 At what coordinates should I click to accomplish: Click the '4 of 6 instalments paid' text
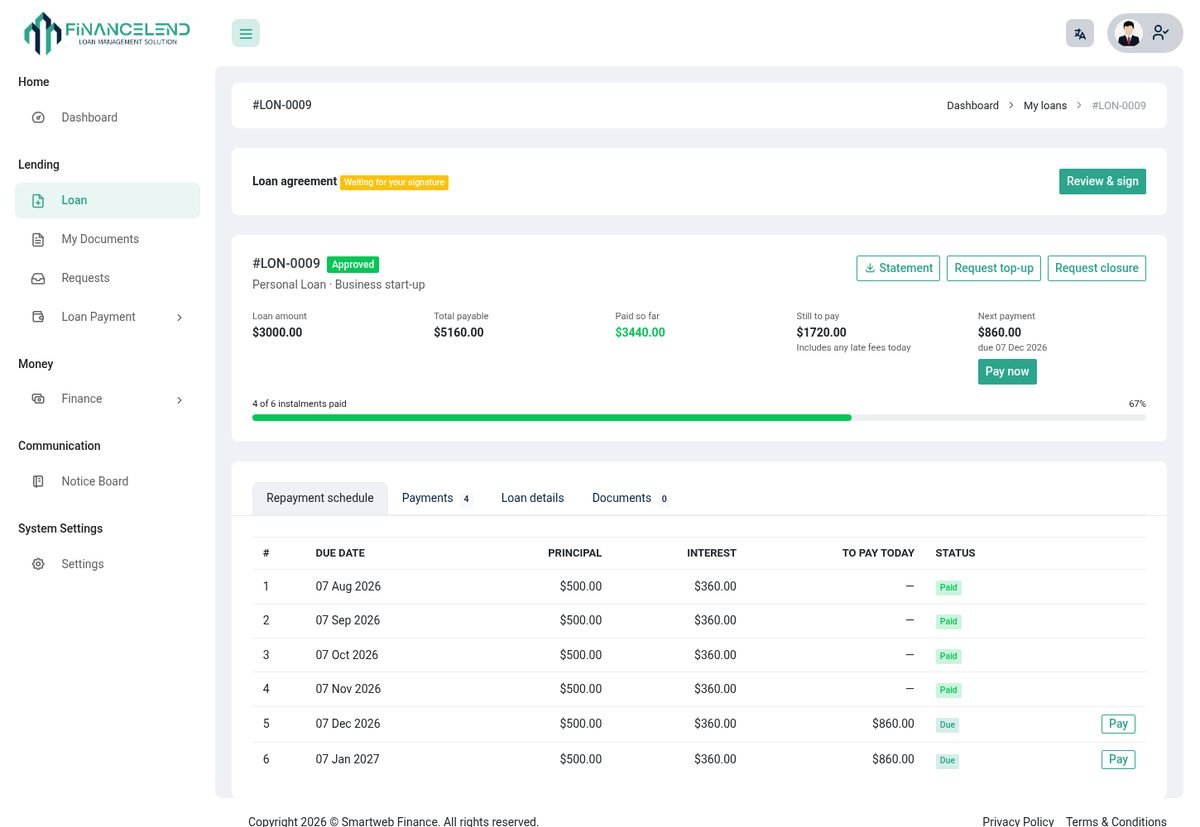pyautogui.click(x=299, y=404)
